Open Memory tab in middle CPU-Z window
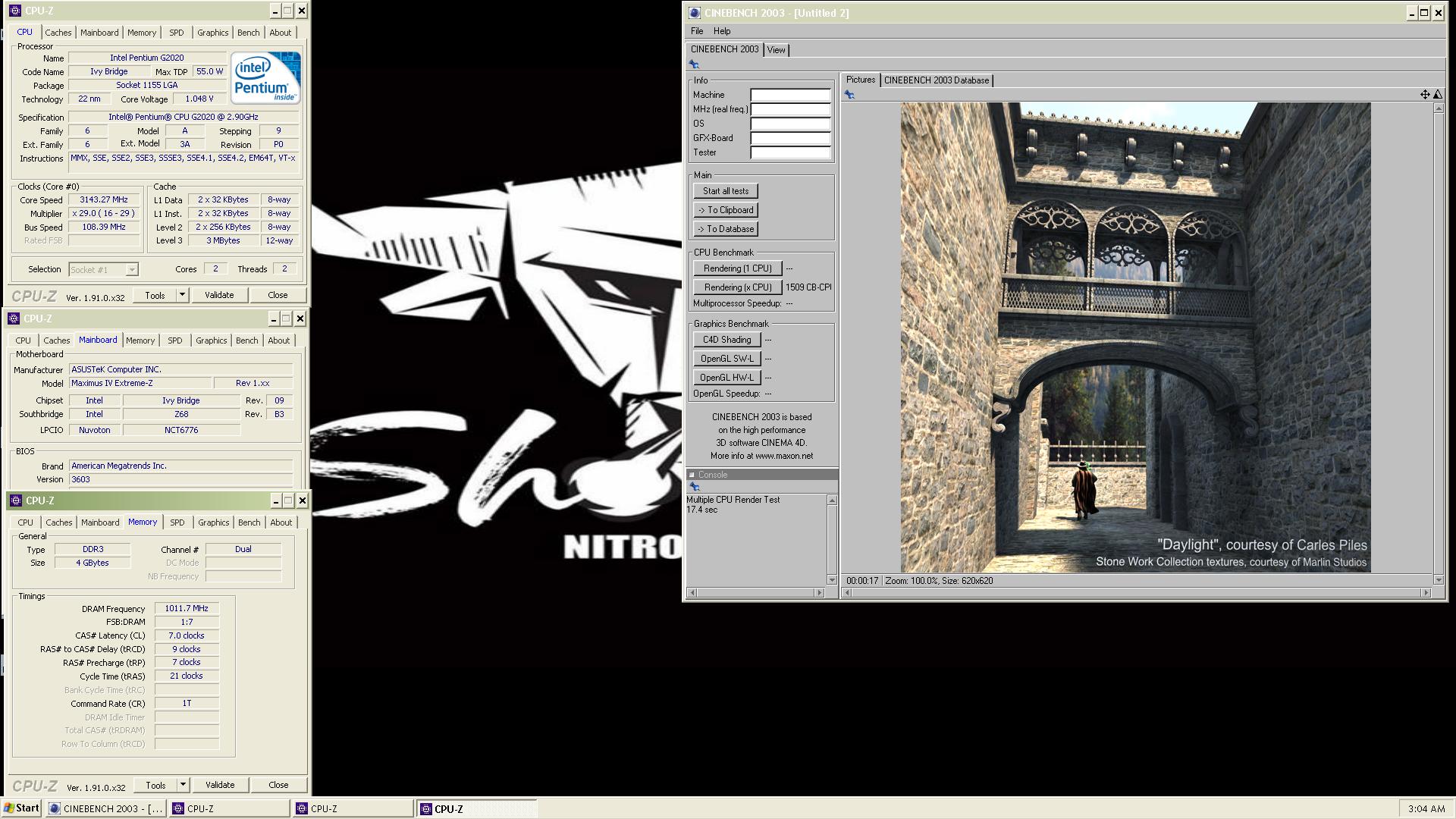The height and width of the screenshot is (819, 1456). click(140, 340)
